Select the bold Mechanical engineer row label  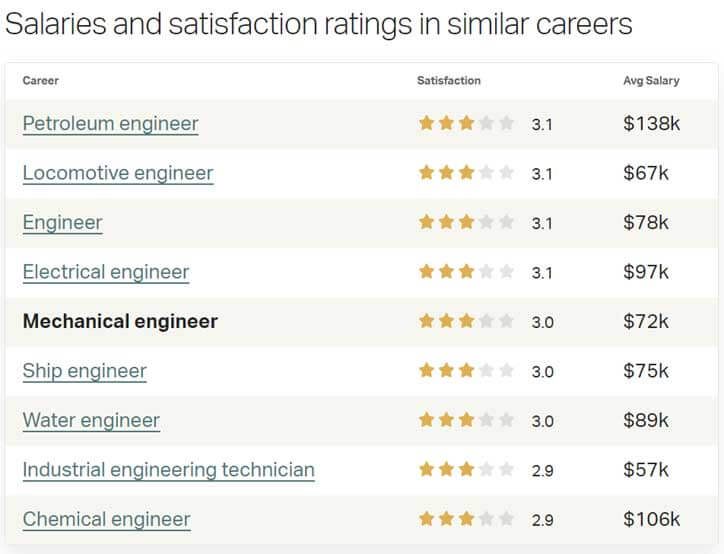point(120,321)
